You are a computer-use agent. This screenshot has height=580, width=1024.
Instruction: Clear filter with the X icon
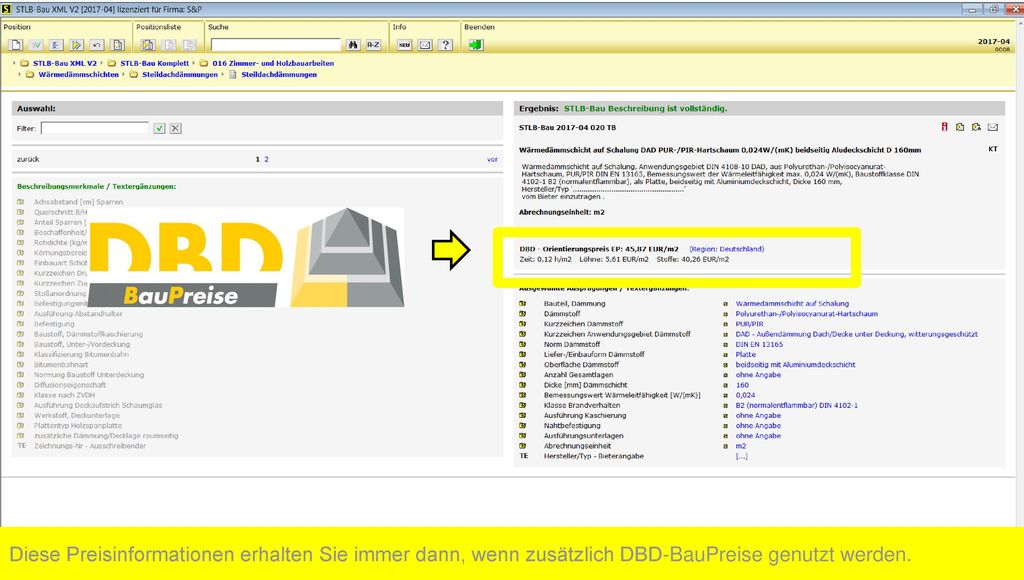[176, 129]
